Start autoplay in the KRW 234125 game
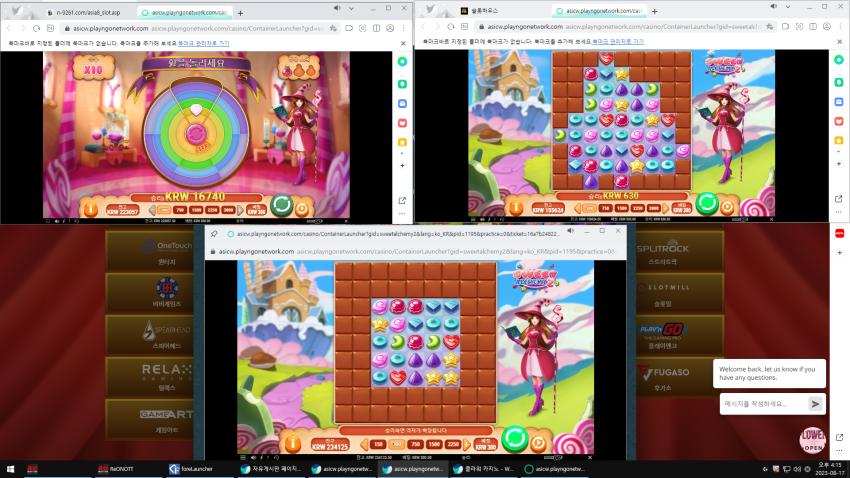 538,443
